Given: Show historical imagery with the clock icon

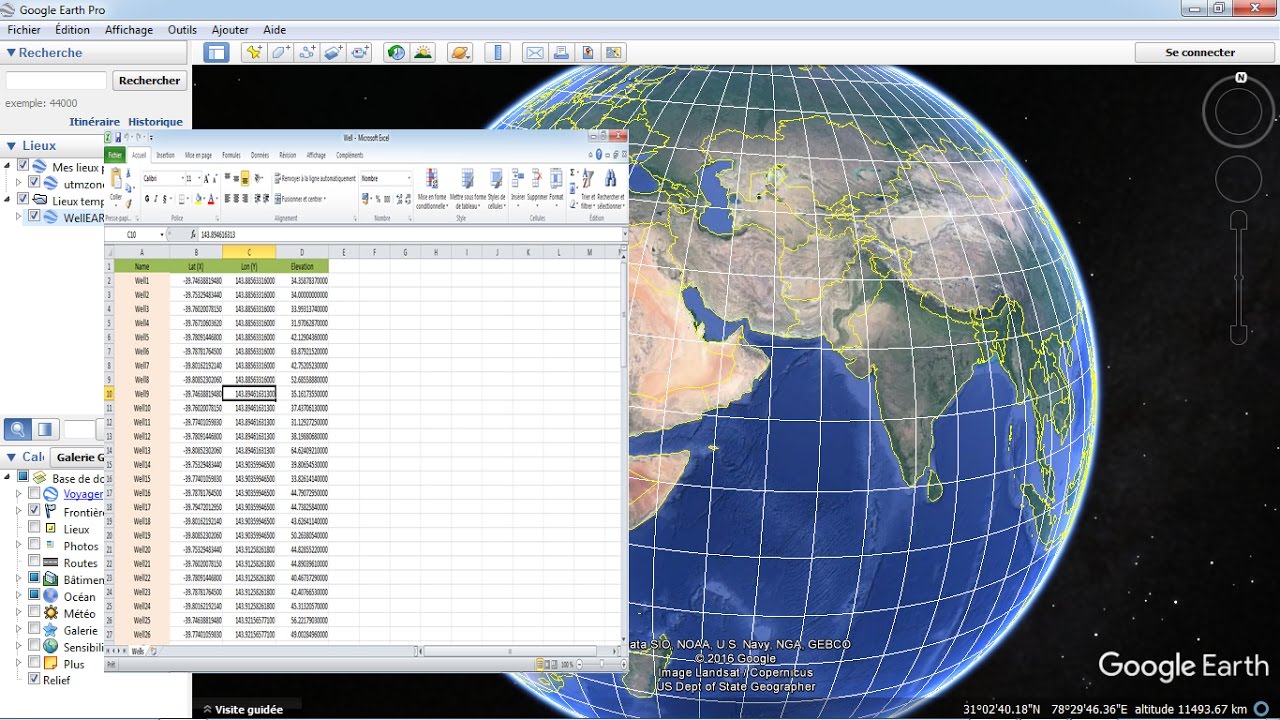Looking at the screenshot, I should coord(396,53).
